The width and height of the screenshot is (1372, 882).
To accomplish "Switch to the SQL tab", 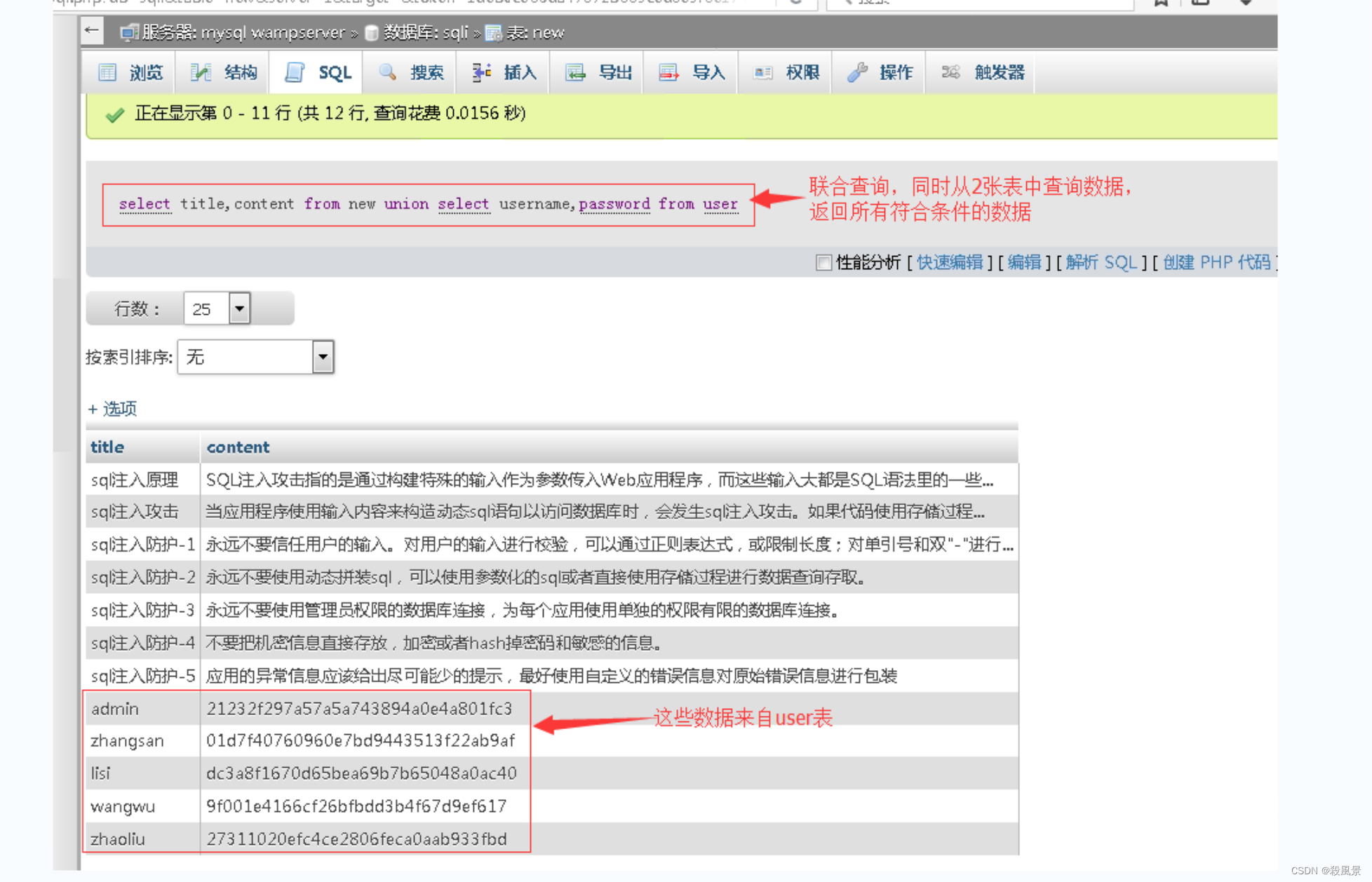I will (x=316, y=72).
